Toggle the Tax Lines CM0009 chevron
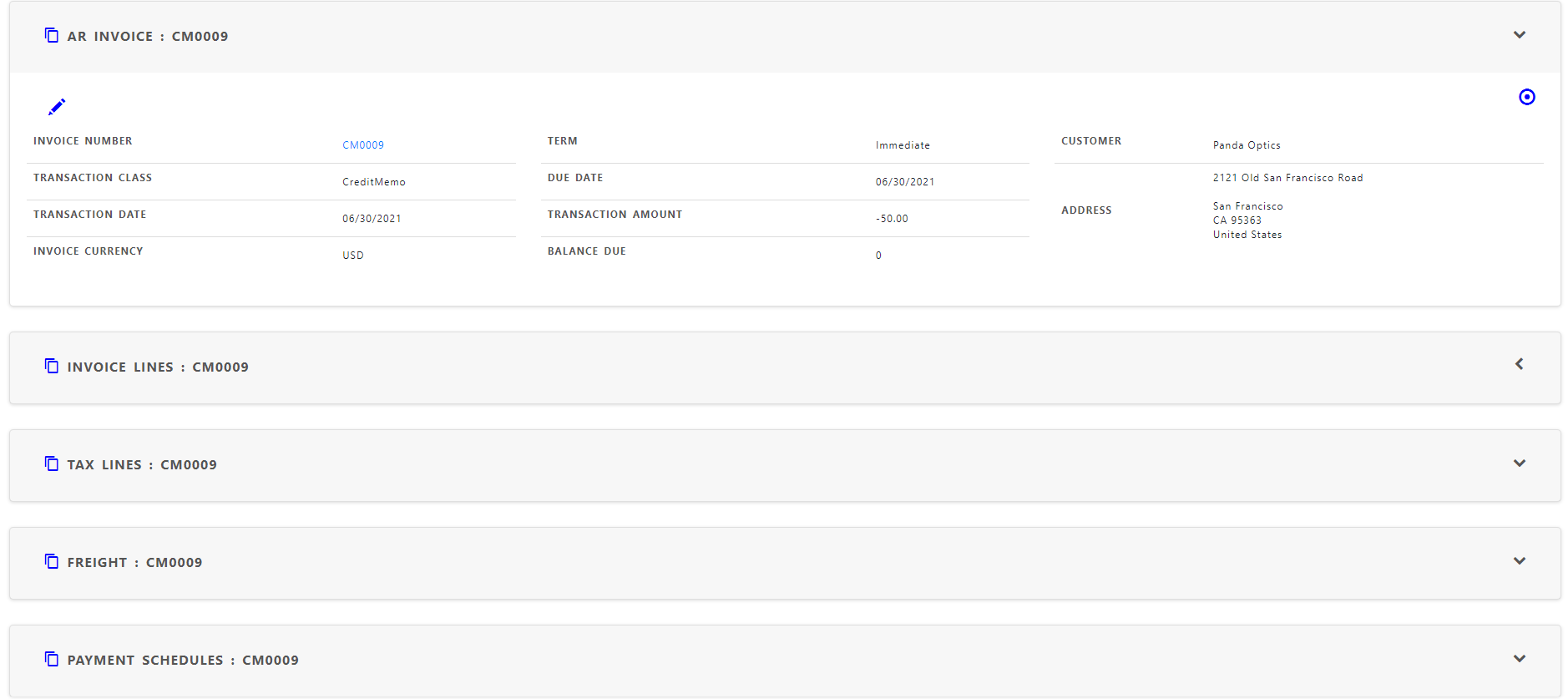Viewport: 1568px width, 699px height. [x=1520, y=463]
